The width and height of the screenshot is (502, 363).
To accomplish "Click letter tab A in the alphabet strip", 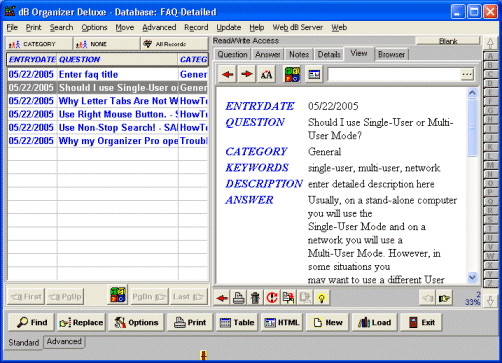I will pos(490,56).
